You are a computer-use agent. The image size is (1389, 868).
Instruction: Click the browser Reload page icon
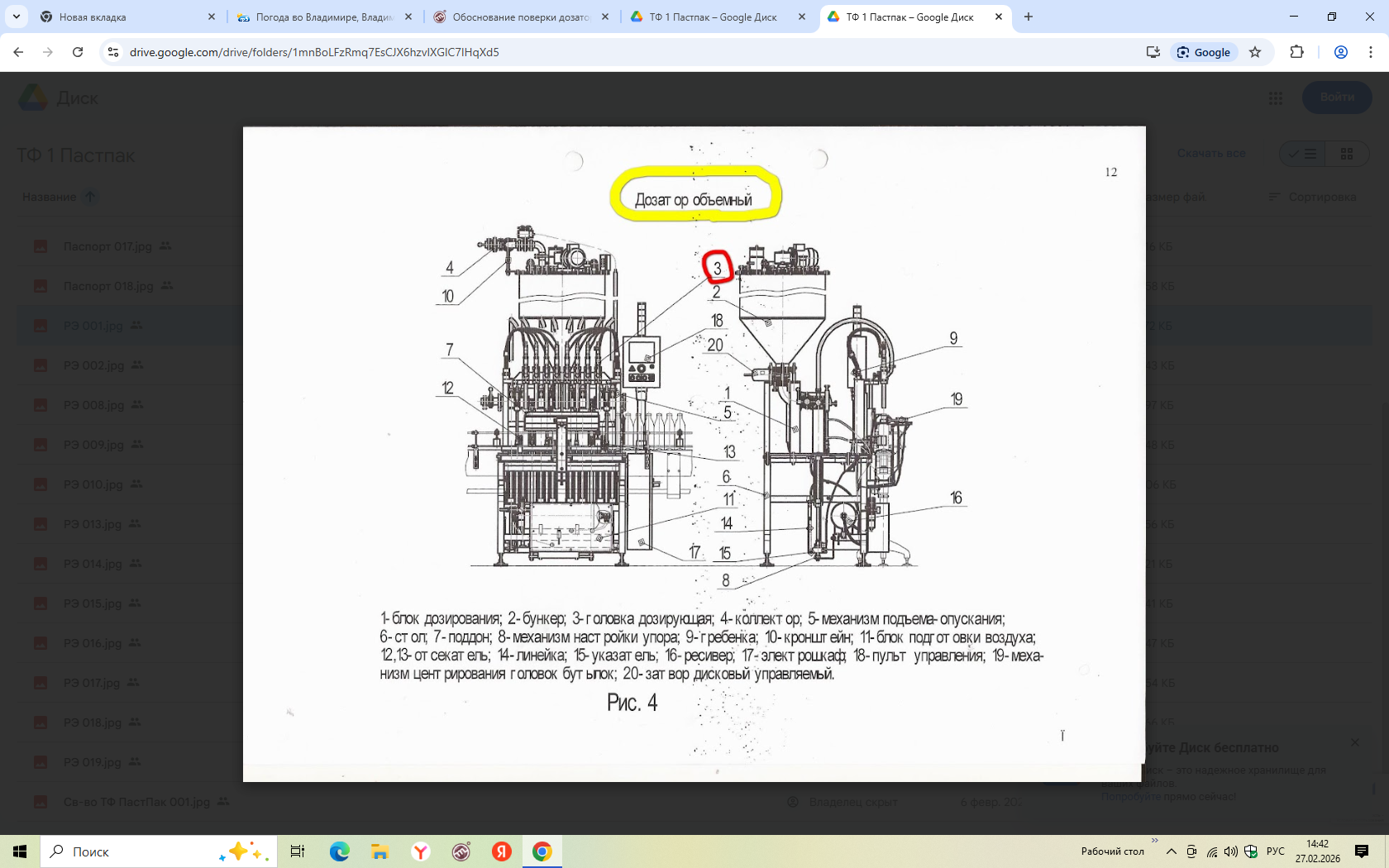point(78,52)
